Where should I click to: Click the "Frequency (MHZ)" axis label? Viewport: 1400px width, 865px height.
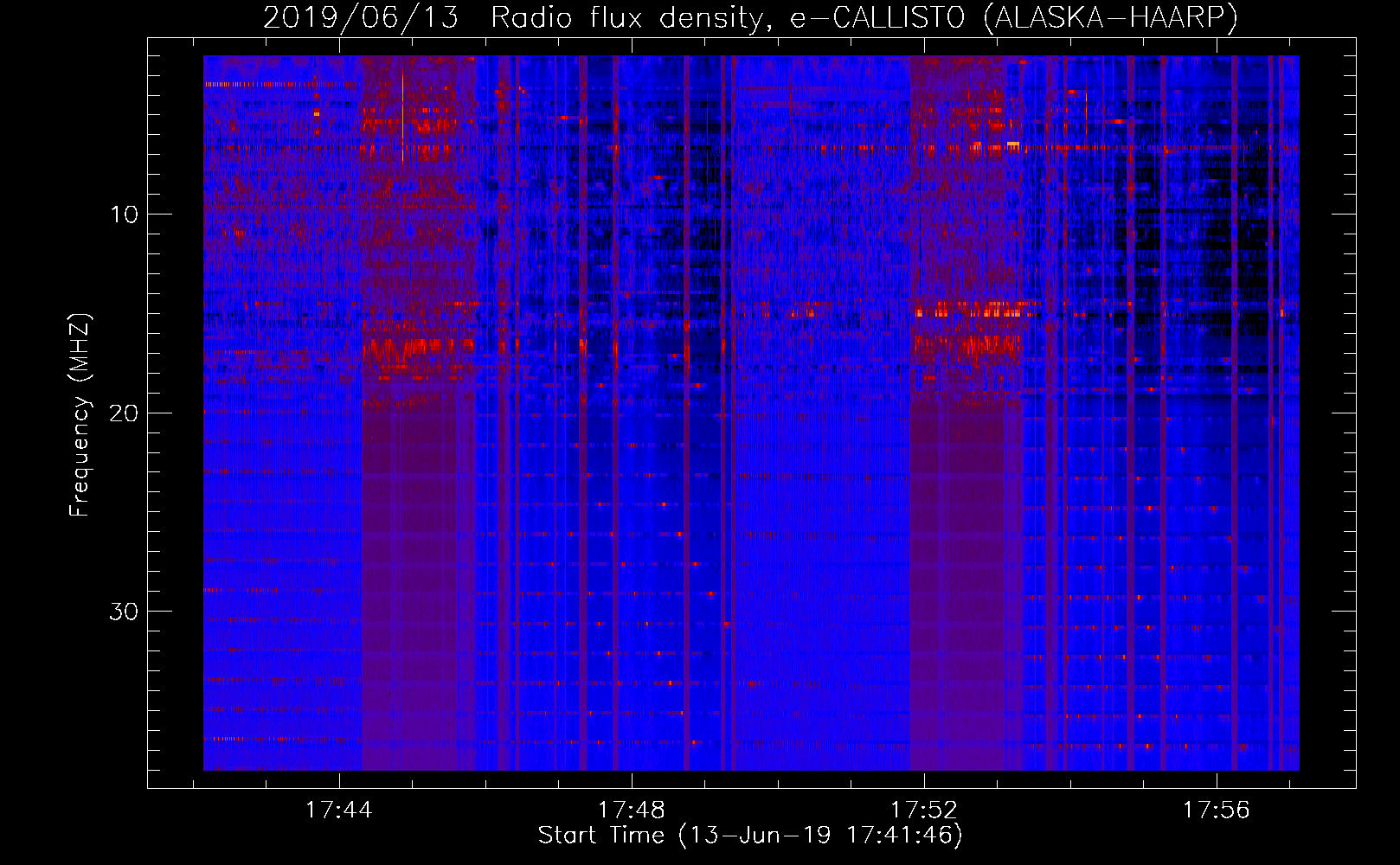(80, 415)
